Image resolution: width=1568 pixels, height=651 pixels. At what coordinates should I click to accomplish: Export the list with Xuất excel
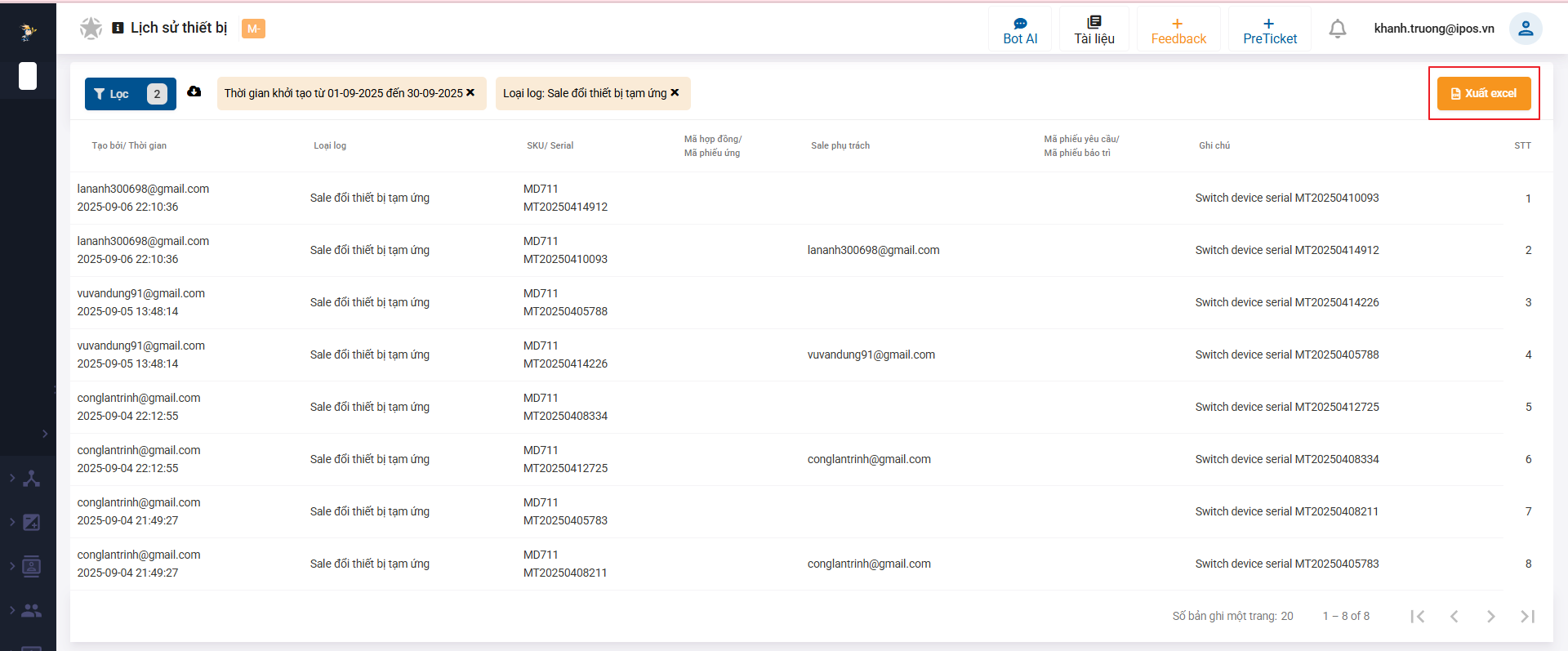click(x=1484, y=93)
